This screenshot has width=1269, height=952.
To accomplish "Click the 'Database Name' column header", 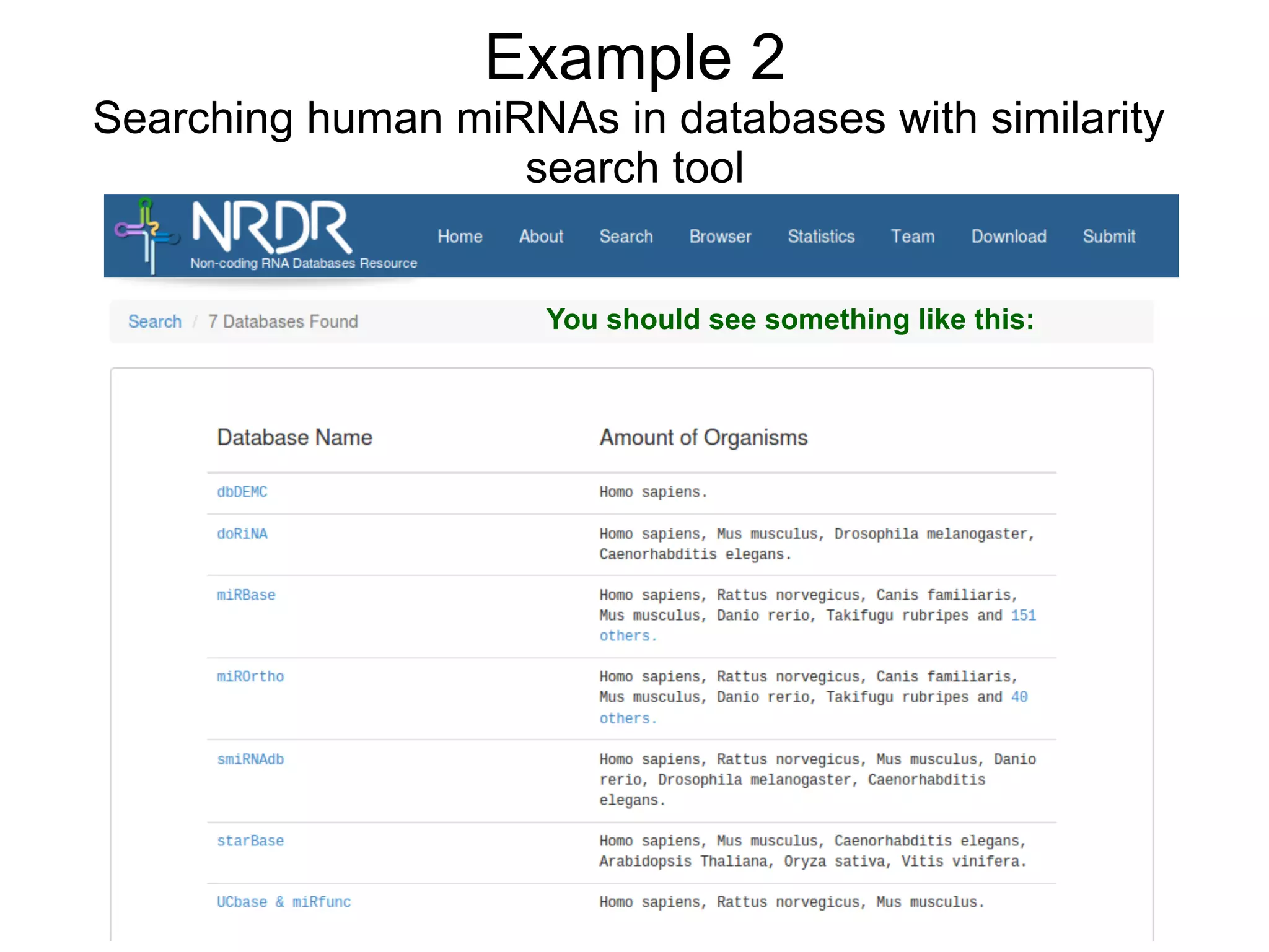I will click(294, 438).
